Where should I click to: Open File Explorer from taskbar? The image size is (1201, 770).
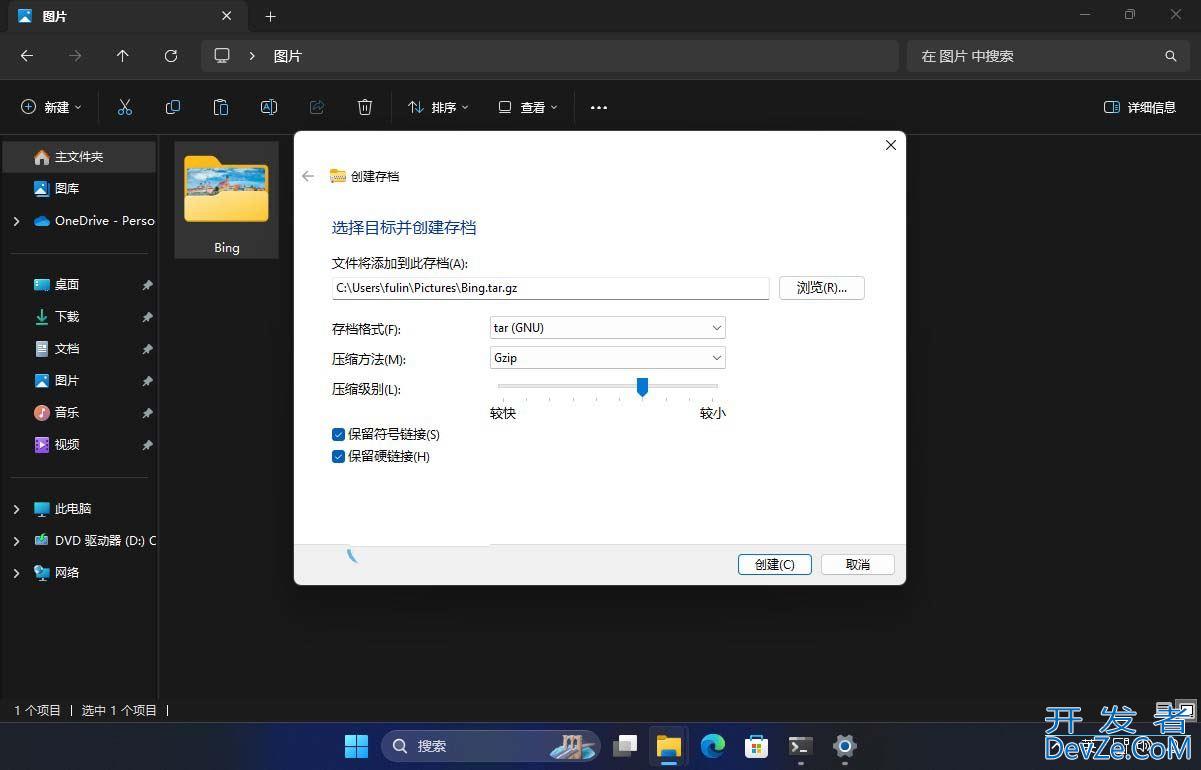click(x=668, y=746)
